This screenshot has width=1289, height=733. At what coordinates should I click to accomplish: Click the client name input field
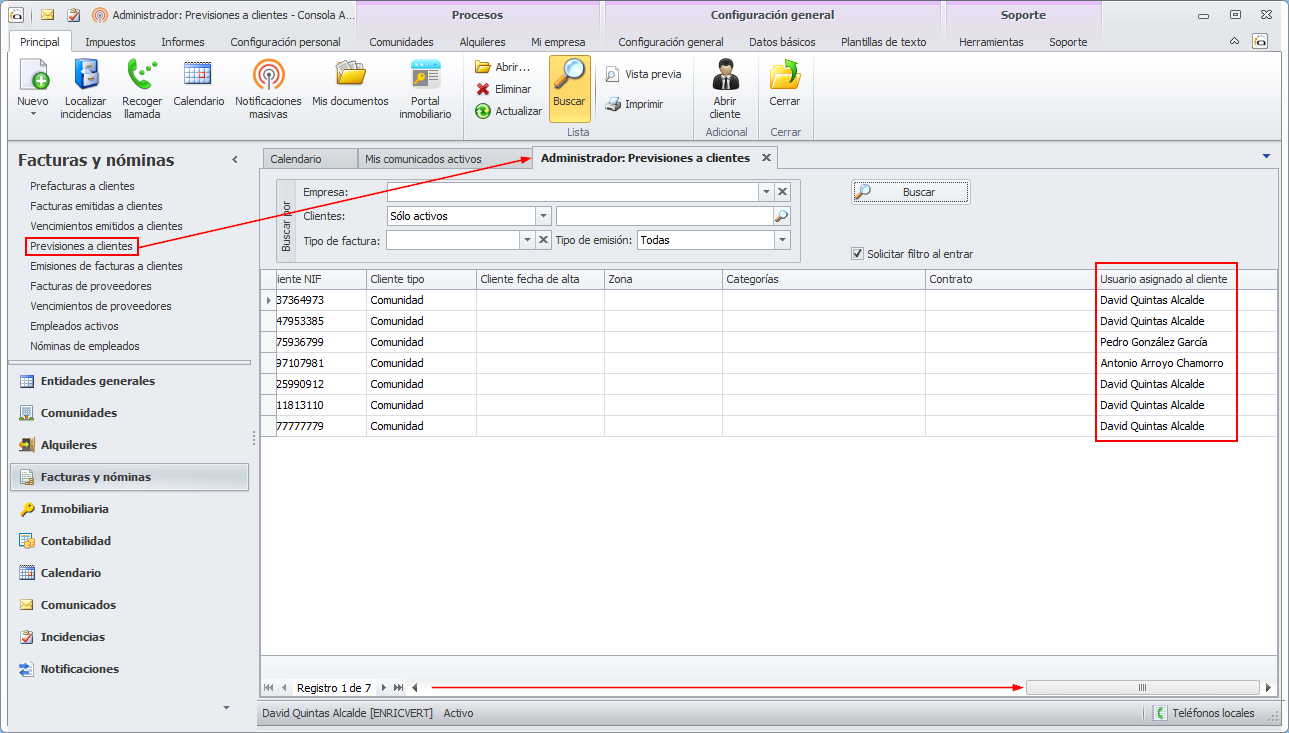click(x=664, y=216)
